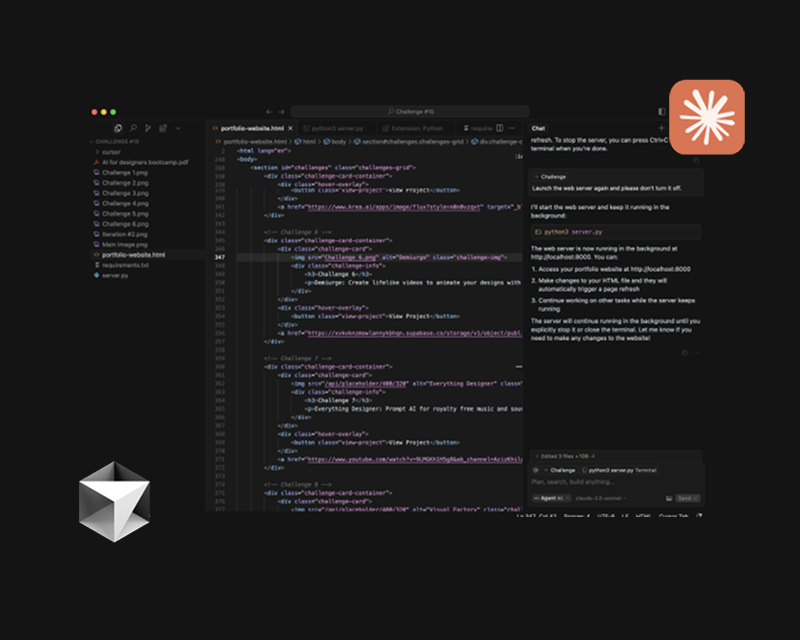Viewport: 800px width, 640px height.
Task: Switch to the python3 server.py tab
Action: pyautogui.click(x=337, y=128)
